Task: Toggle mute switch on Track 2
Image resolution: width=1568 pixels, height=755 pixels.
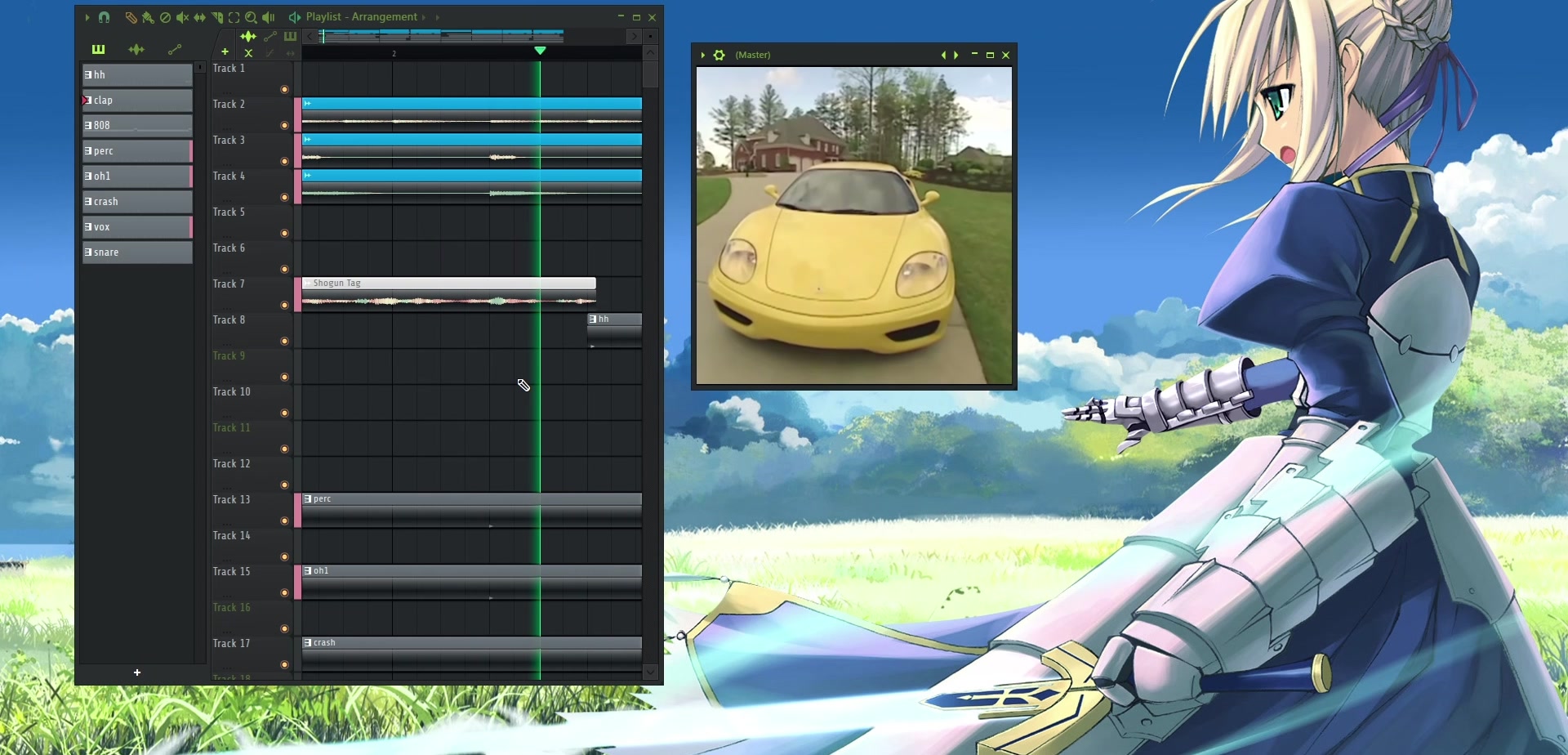Action: [x=285, y=126]
